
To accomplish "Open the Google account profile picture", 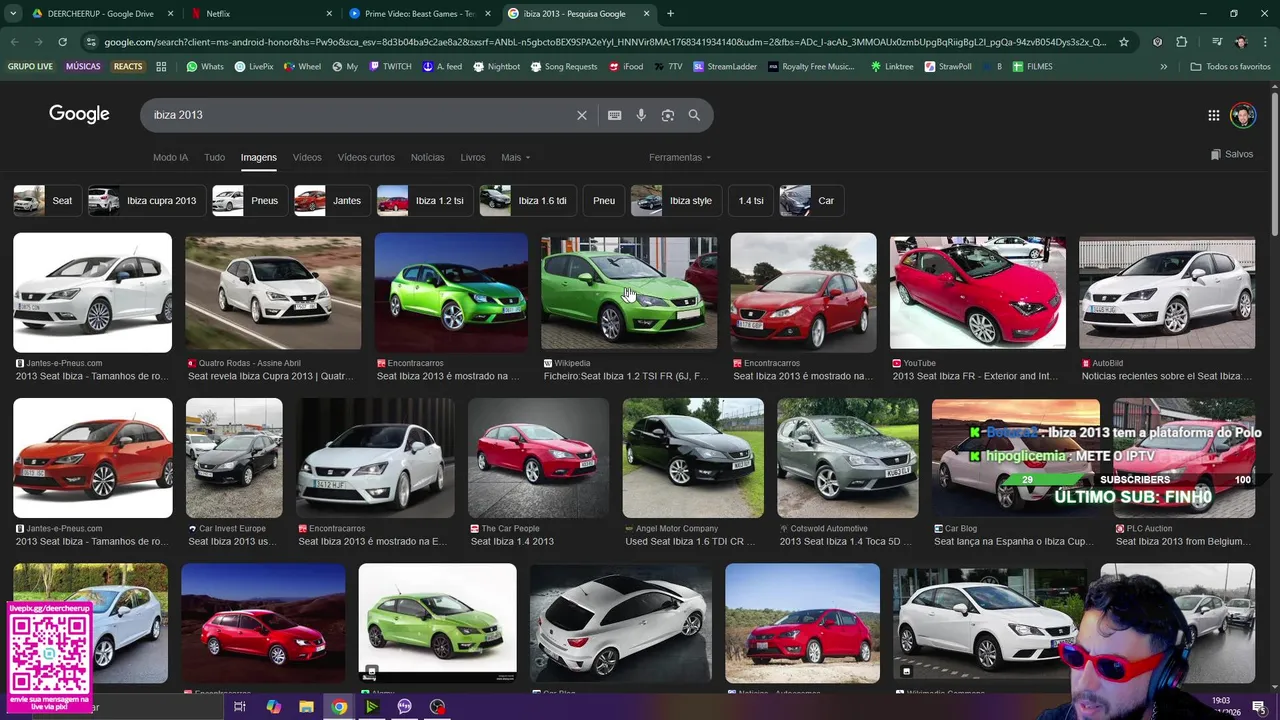I will coord(1242,115).
